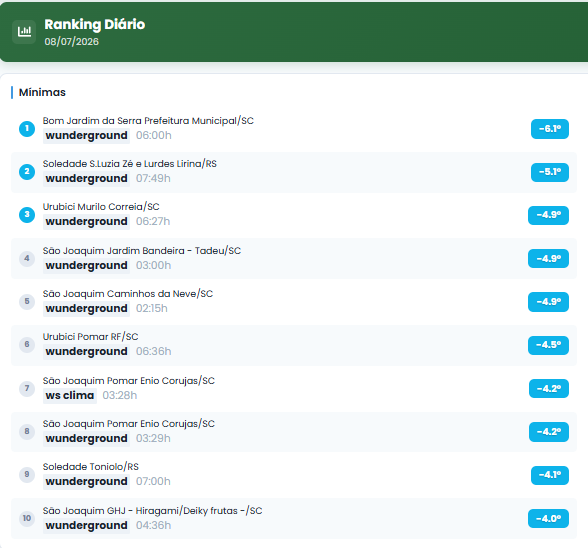588x548 pixels.
Task: Click the -4.5° temperature badge
Action: (x=548, y=345)
